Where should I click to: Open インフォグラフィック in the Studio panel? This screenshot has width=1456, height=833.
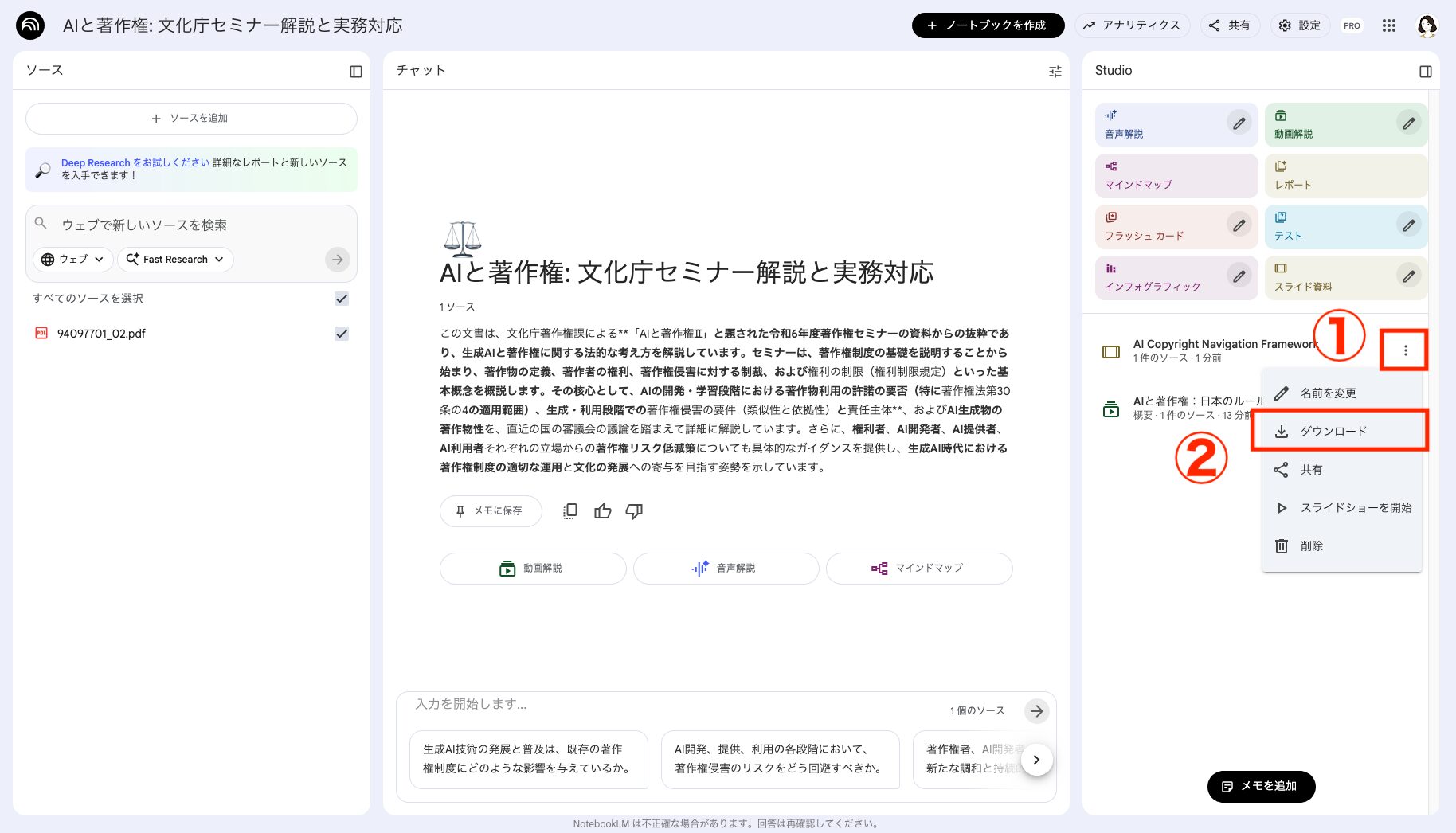(x=1154, y=277)
